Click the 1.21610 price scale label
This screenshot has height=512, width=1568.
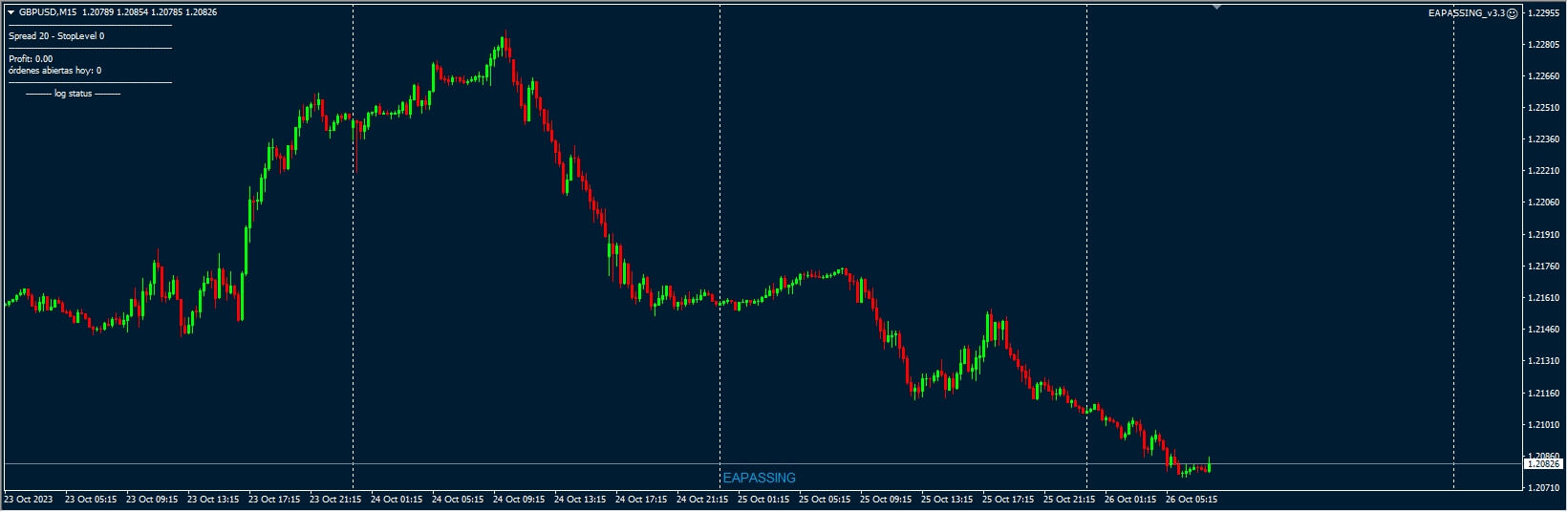click(1545, 298)
